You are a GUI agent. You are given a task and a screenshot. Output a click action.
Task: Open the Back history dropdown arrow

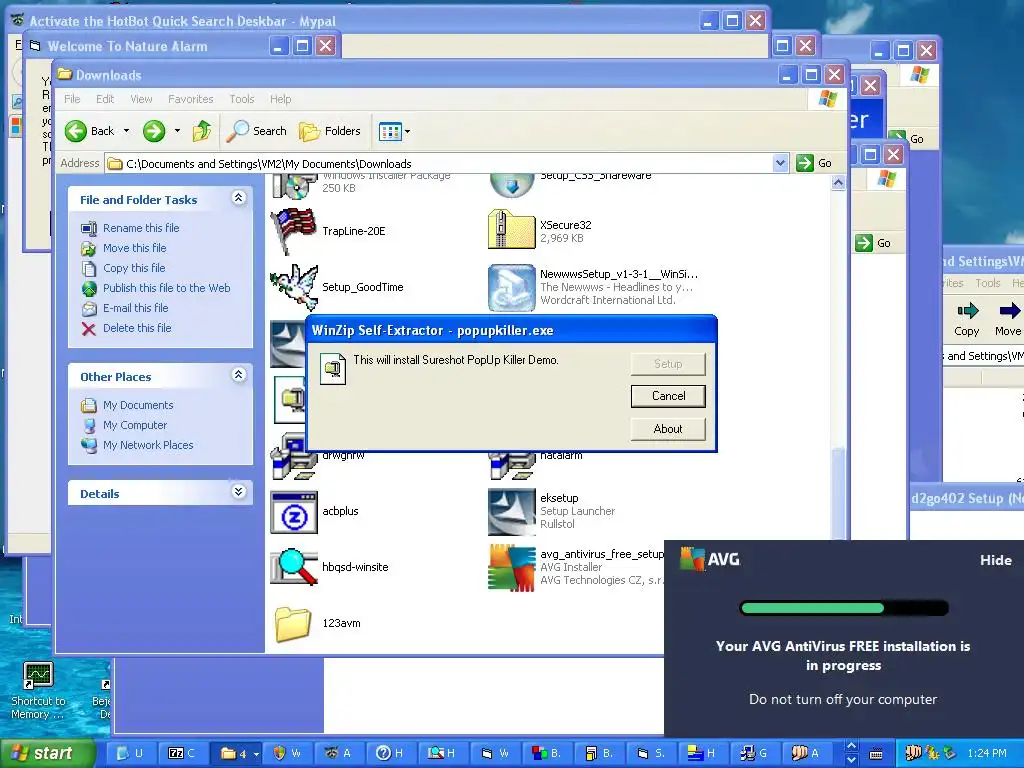click(127, 131)
